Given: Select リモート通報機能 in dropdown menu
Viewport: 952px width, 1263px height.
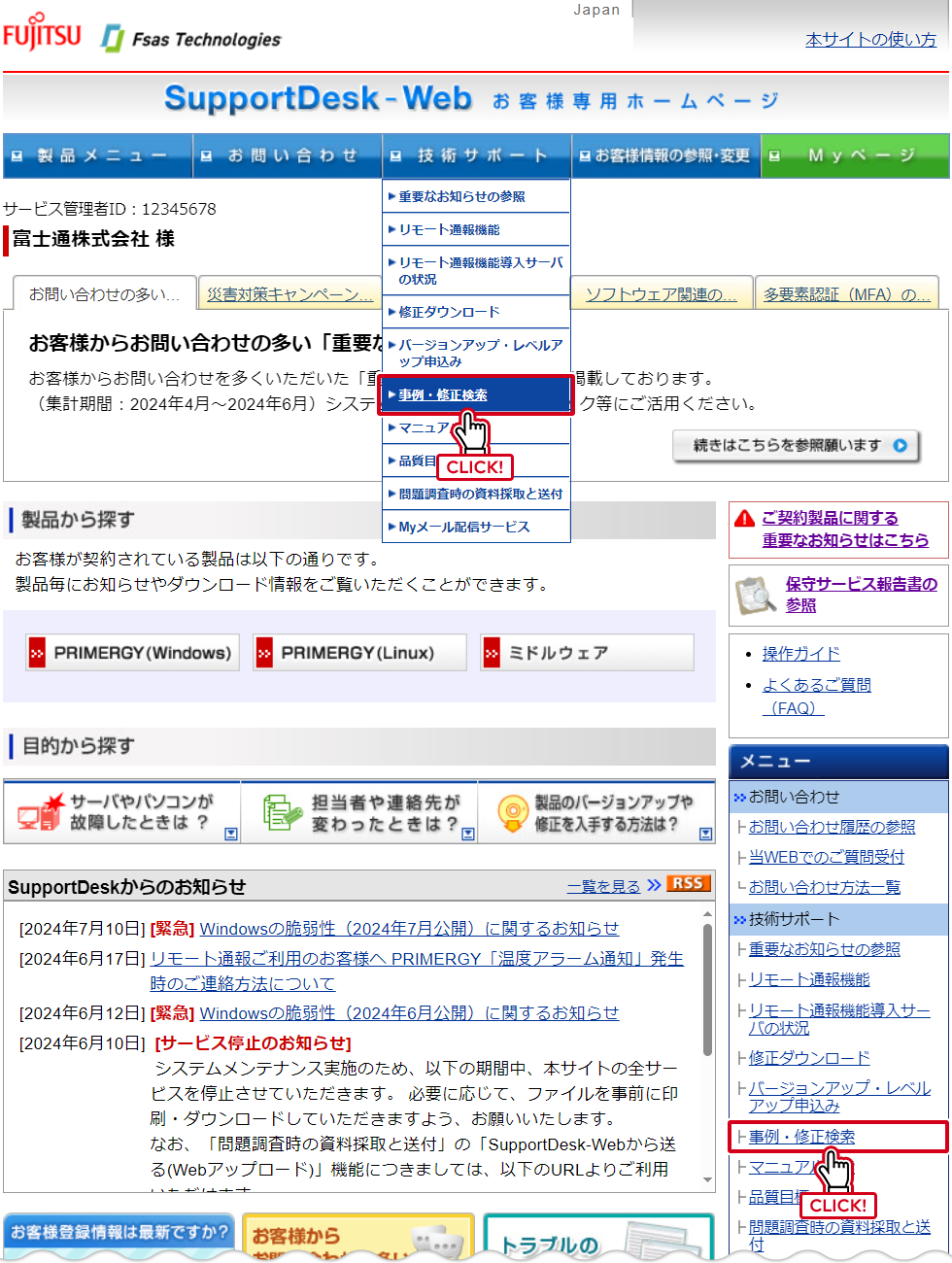Looking at the screenshot, I should pos(476,229).
